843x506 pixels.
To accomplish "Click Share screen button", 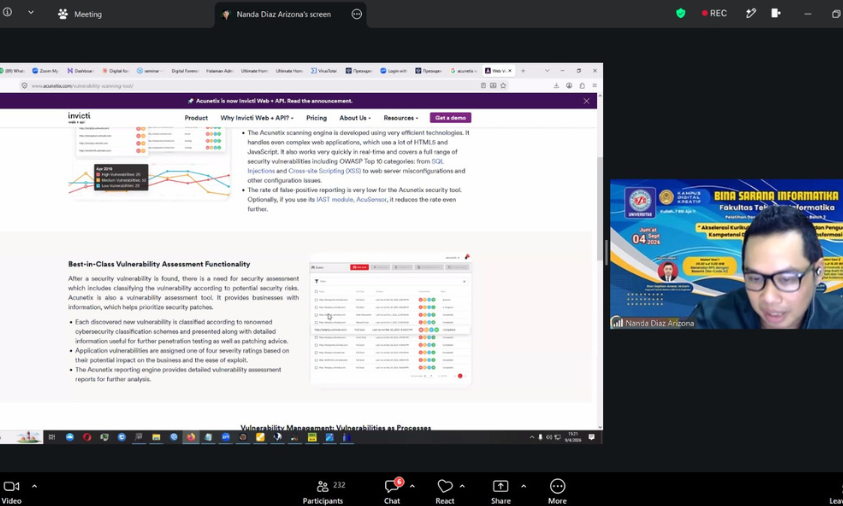I will (x=501, y=491).
